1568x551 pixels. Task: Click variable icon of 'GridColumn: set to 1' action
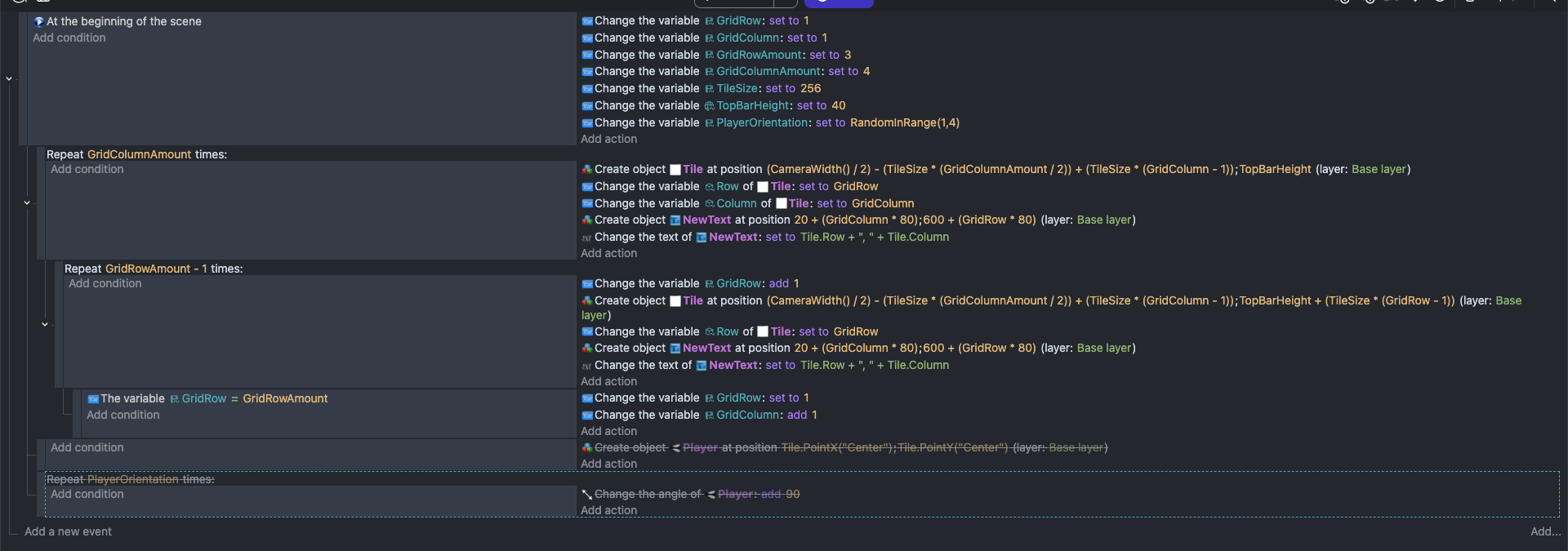pyautogui.click(x=587, y=38)
